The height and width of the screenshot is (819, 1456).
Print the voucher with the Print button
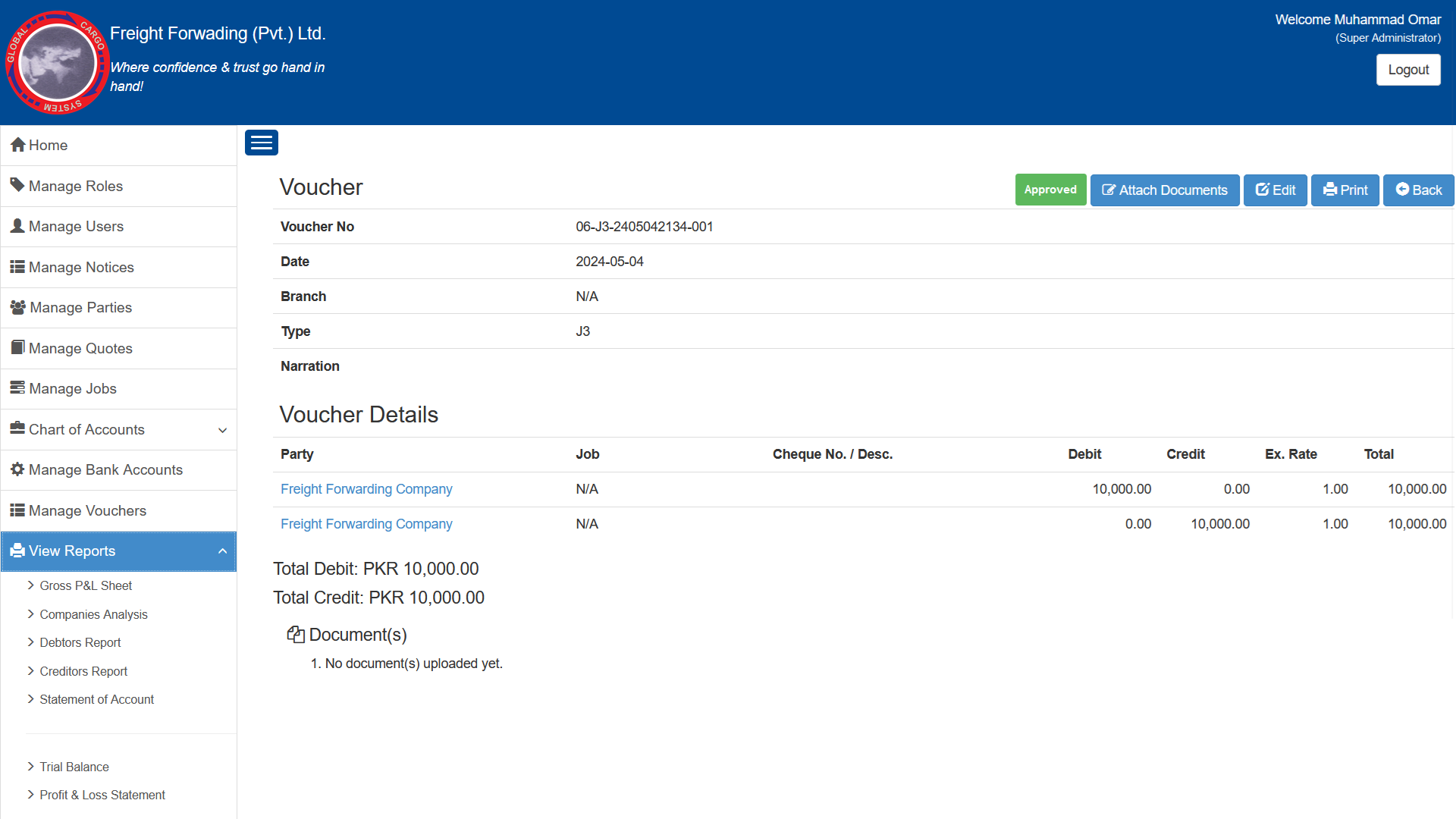click(x=1345, y=190)
